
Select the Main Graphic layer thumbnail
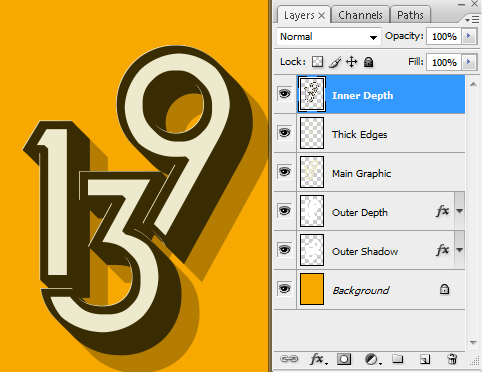point(312,172)
